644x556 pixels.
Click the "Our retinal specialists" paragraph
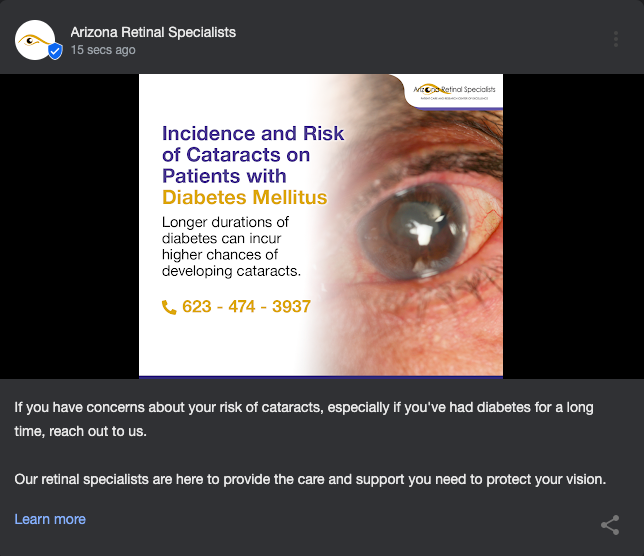coord(310,479)
